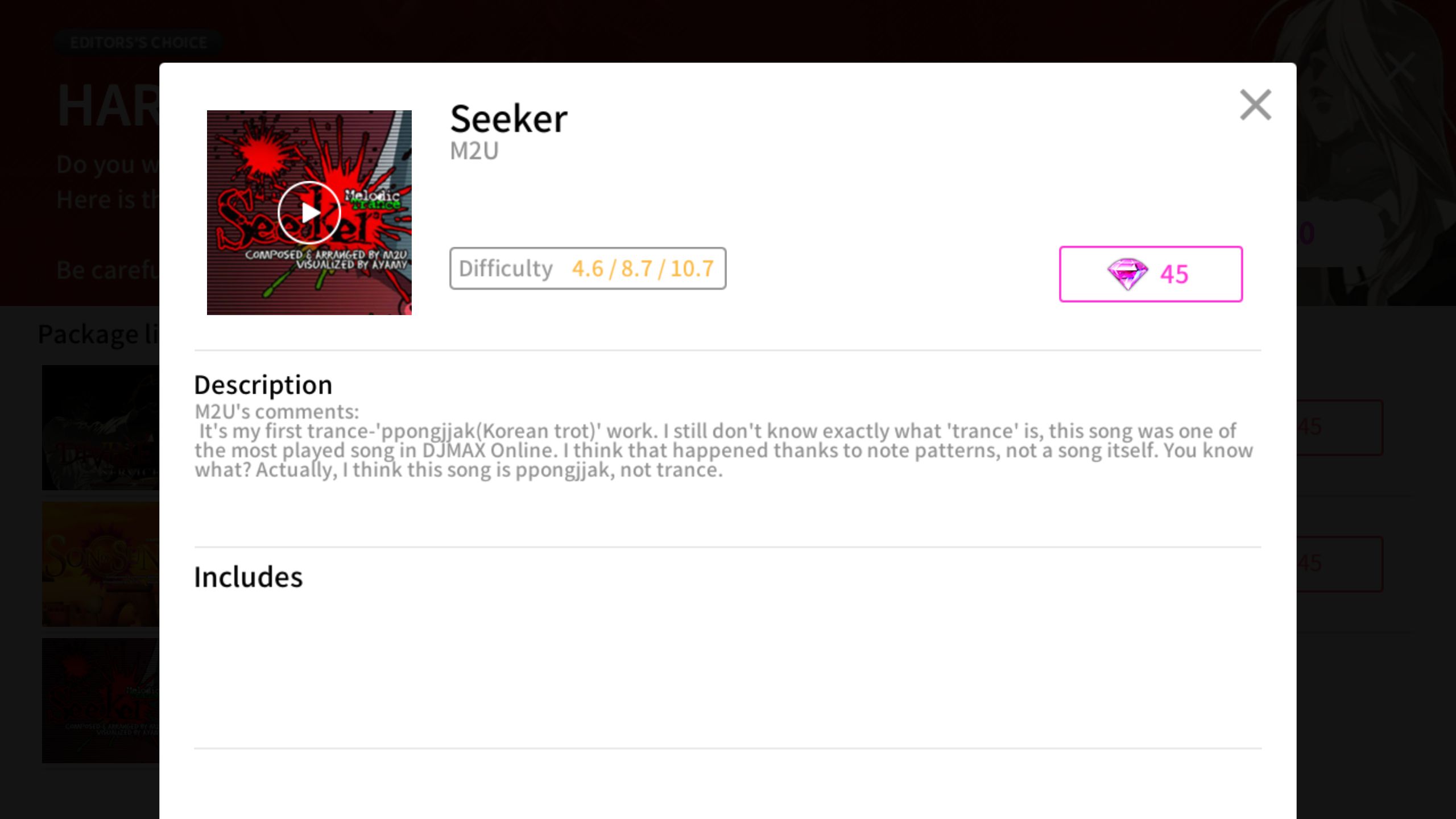Select the Seeker song title
The image size is (1456, 819).
(508, 119)
